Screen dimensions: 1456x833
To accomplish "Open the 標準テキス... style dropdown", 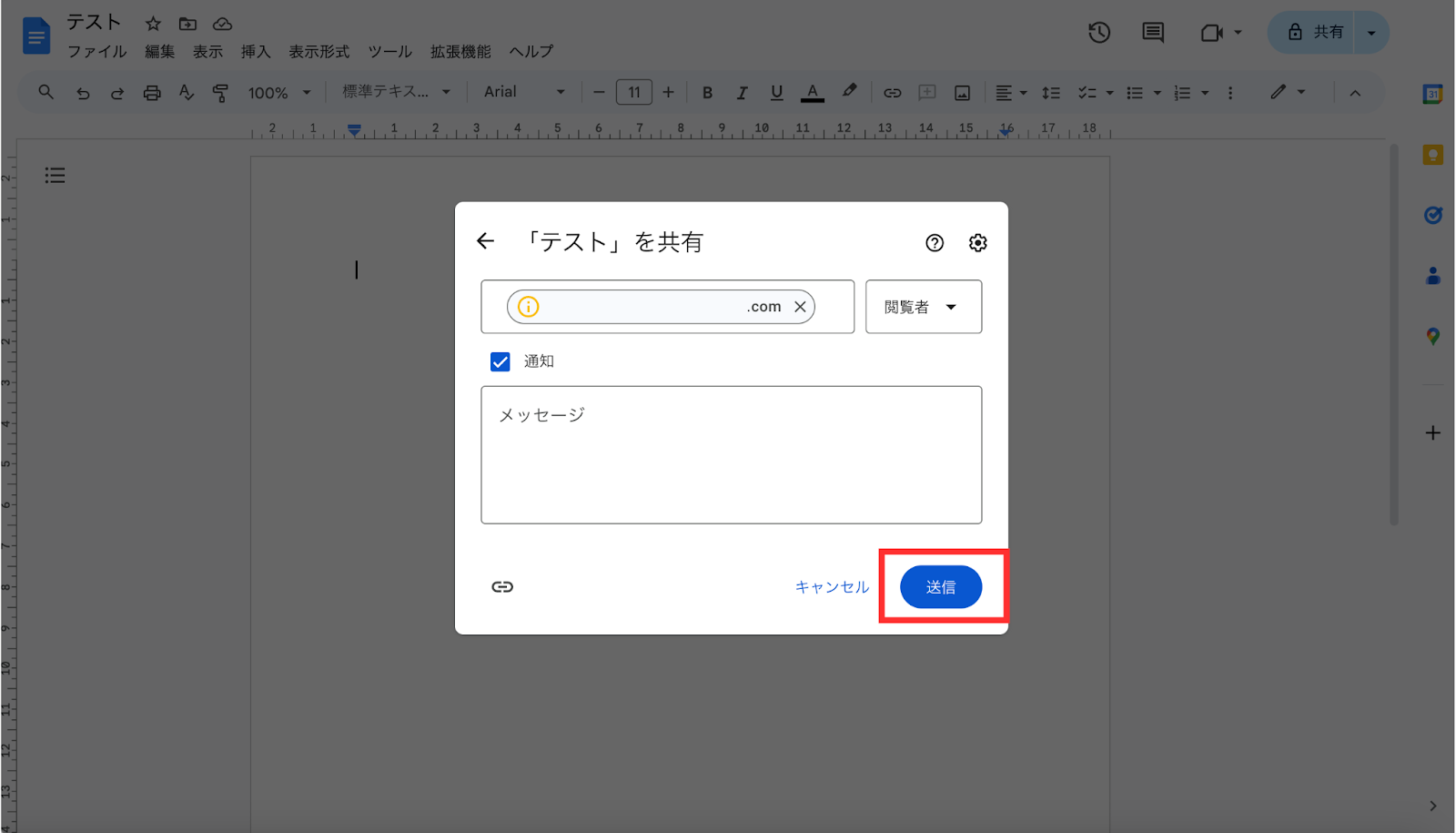I will 396,92.
